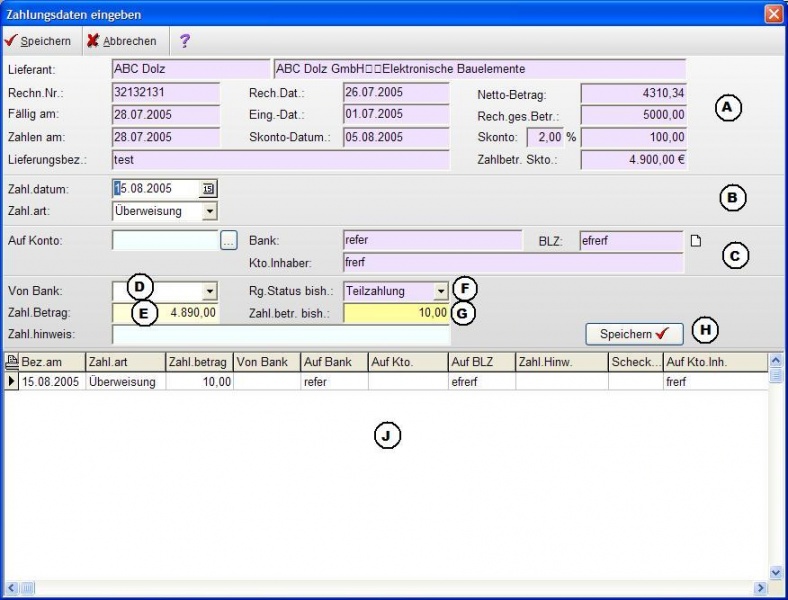Screen dimensions: 788x600
Task: Click the Rech.ges.Betr. field 5000,00
Action: 633,115
